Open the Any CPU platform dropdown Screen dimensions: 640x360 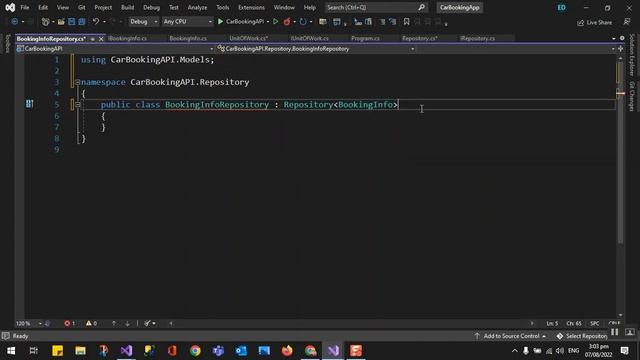[187, 22]
